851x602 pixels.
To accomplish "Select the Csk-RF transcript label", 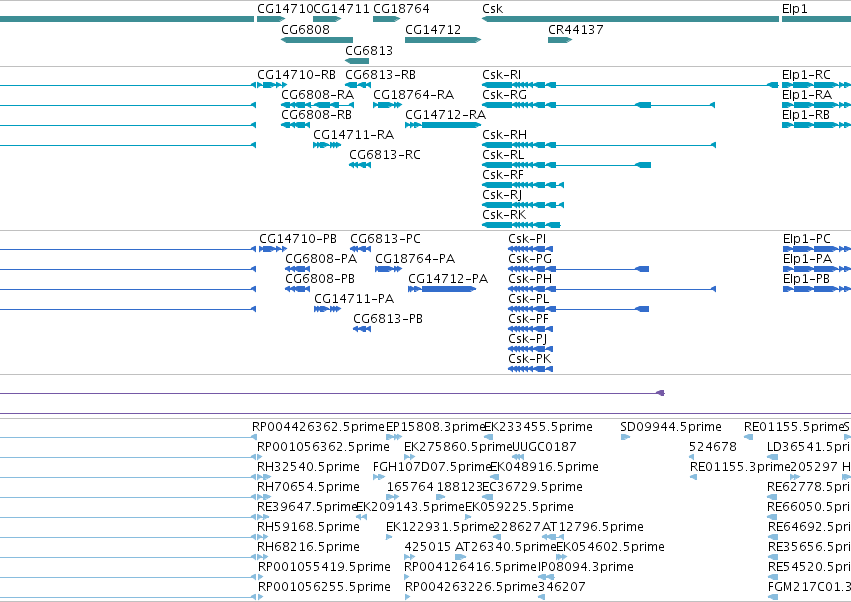I will [503, 175].
